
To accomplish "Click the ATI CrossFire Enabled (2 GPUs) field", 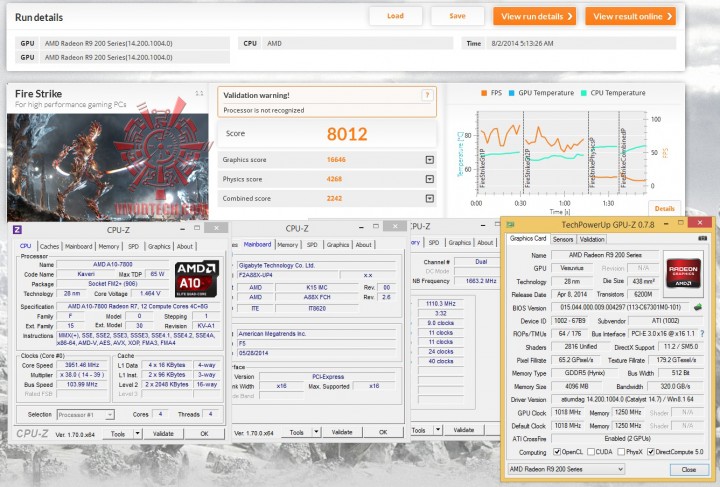I will (627, 438).
